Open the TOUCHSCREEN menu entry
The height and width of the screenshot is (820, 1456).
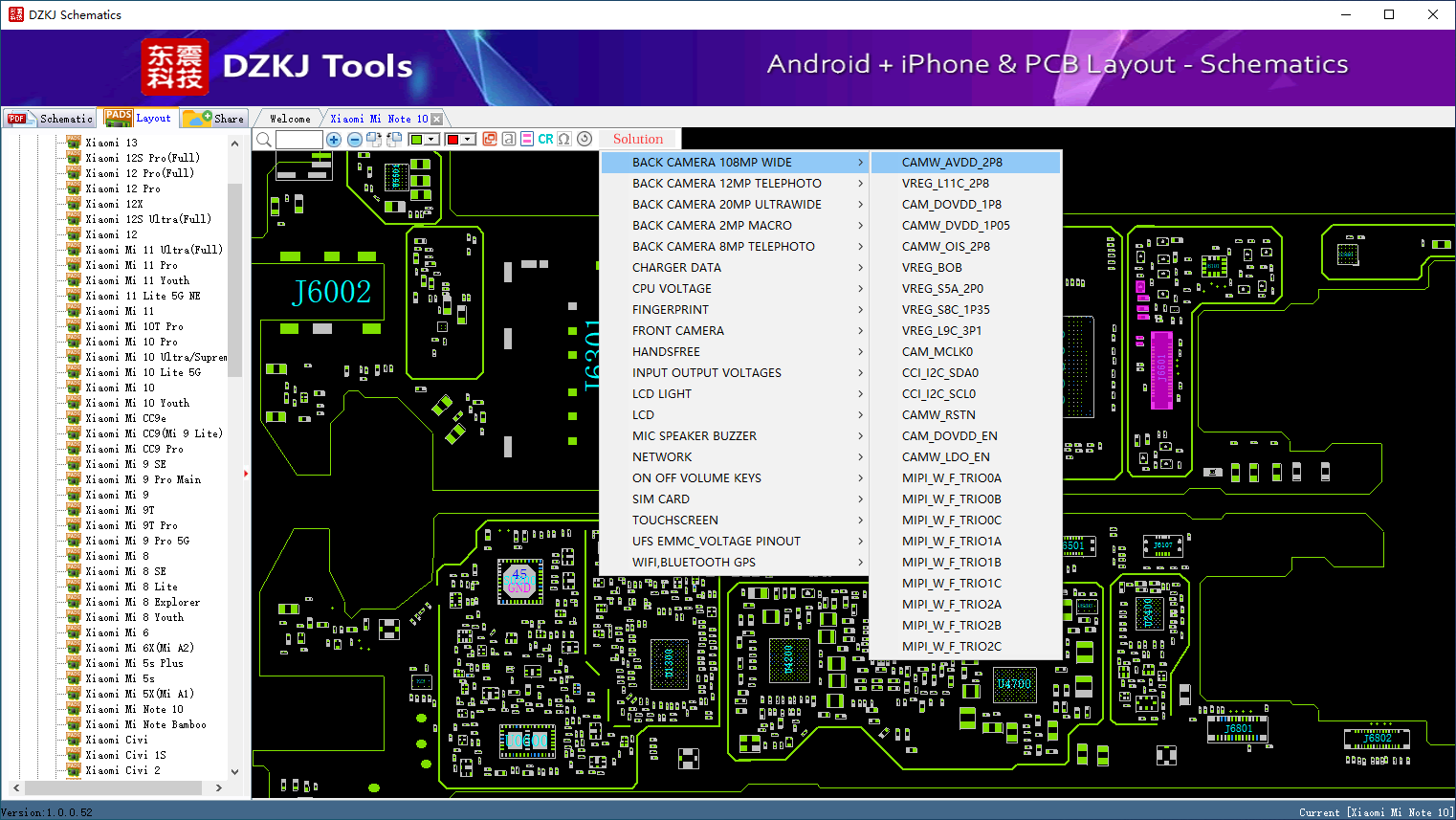click(735, 521)
